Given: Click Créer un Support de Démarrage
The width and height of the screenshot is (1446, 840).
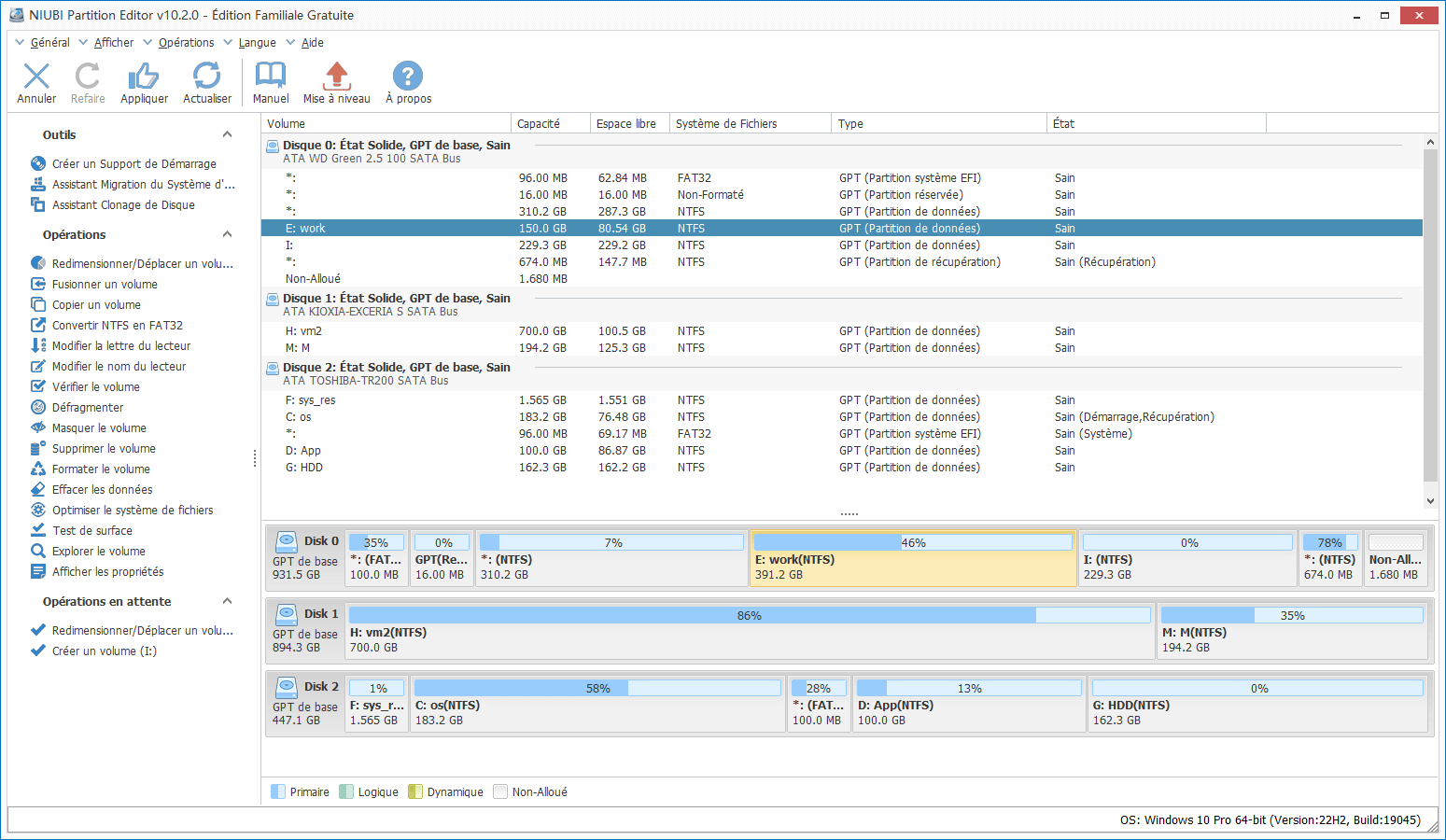Looking at the screenshot, I should [x=133, y=164].
